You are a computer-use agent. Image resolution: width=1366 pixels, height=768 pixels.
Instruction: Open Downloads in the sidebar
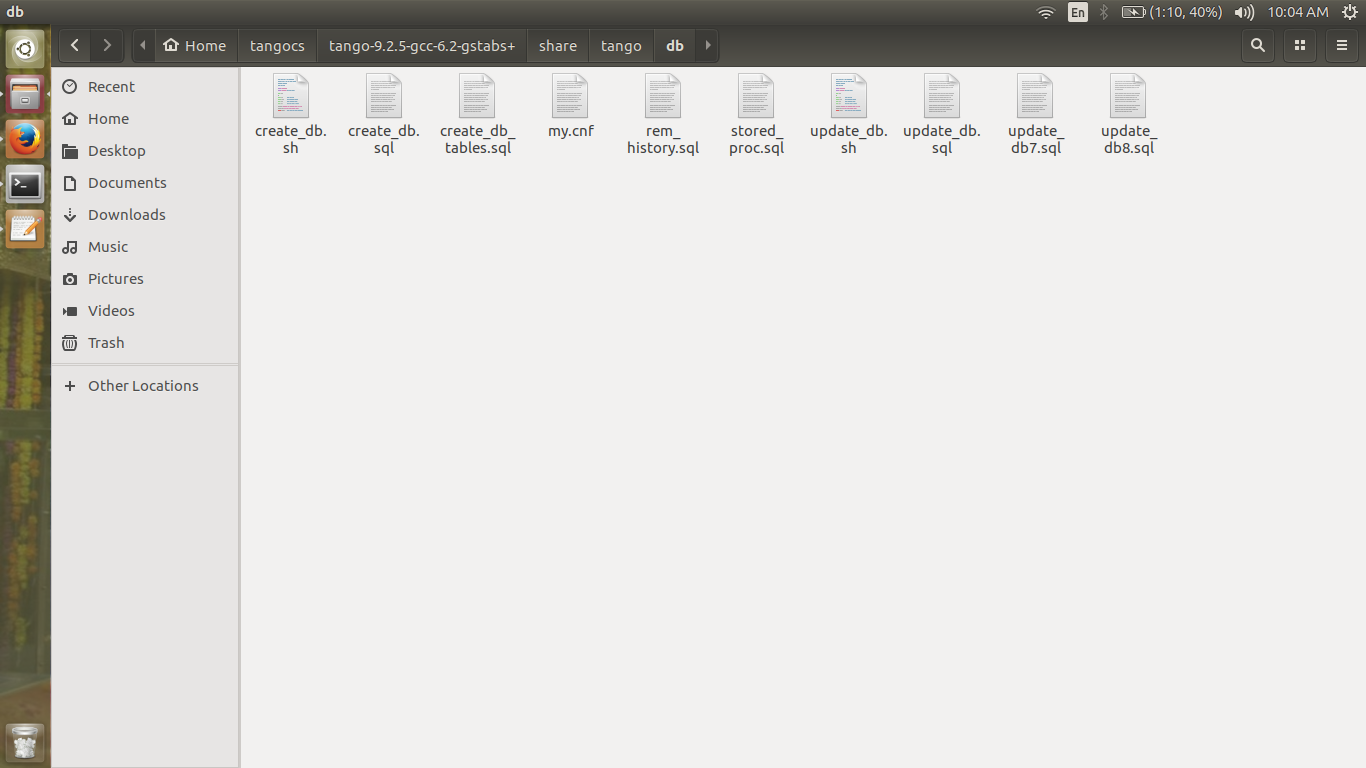tap(145, 215)
